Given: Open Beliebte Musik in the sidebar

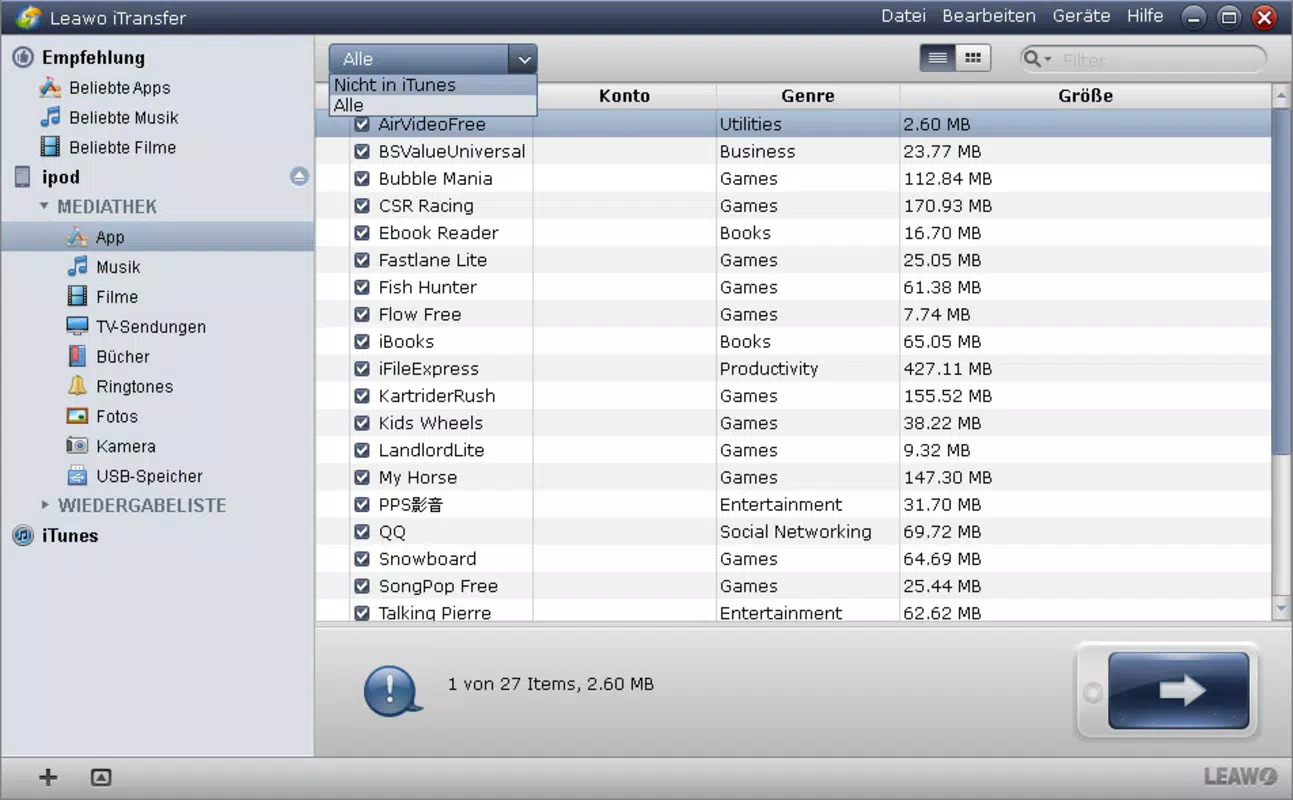Looking at the screenshot, I should [x=108, y=118].
